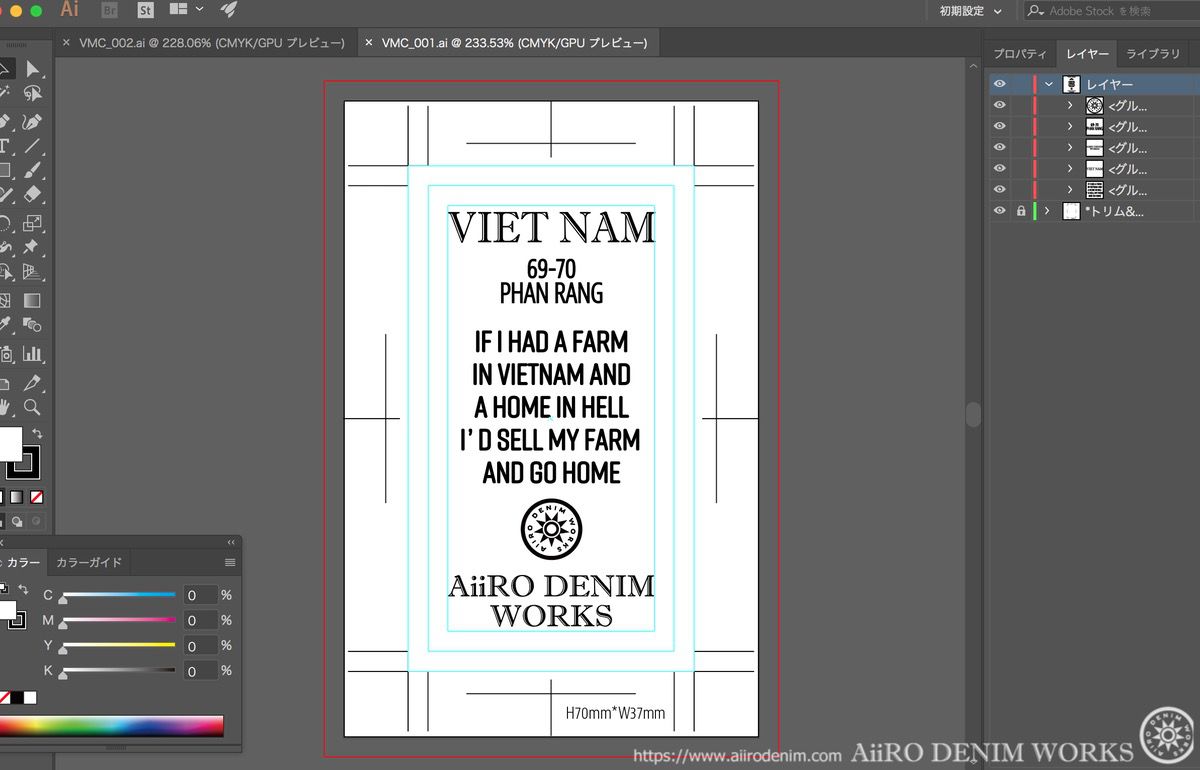Toggle visibility of the fourth group sublayer

click(999, 169)
